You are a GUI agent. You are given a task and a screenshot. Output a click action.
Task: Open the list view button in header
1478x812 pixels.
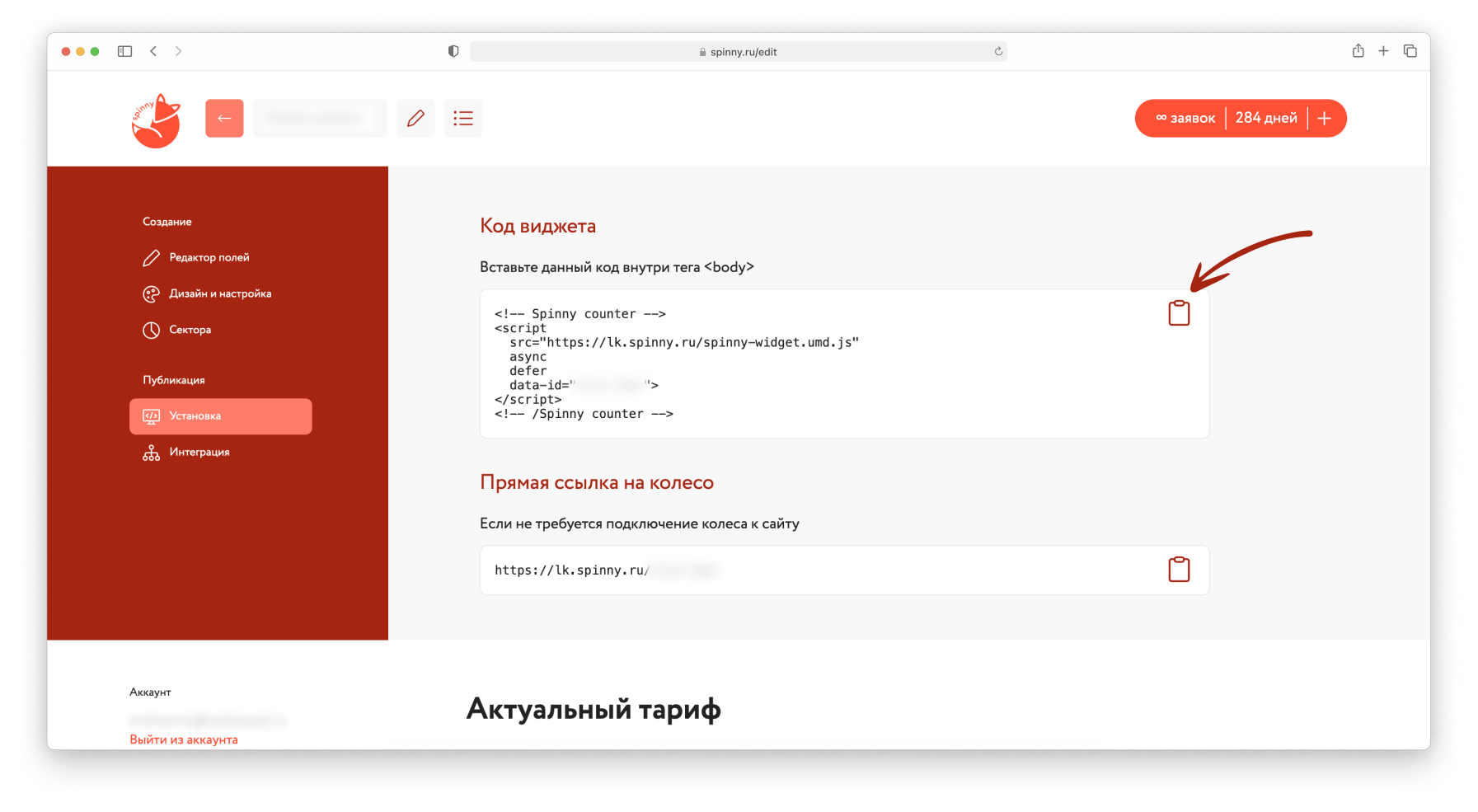(x=463, y=118)
